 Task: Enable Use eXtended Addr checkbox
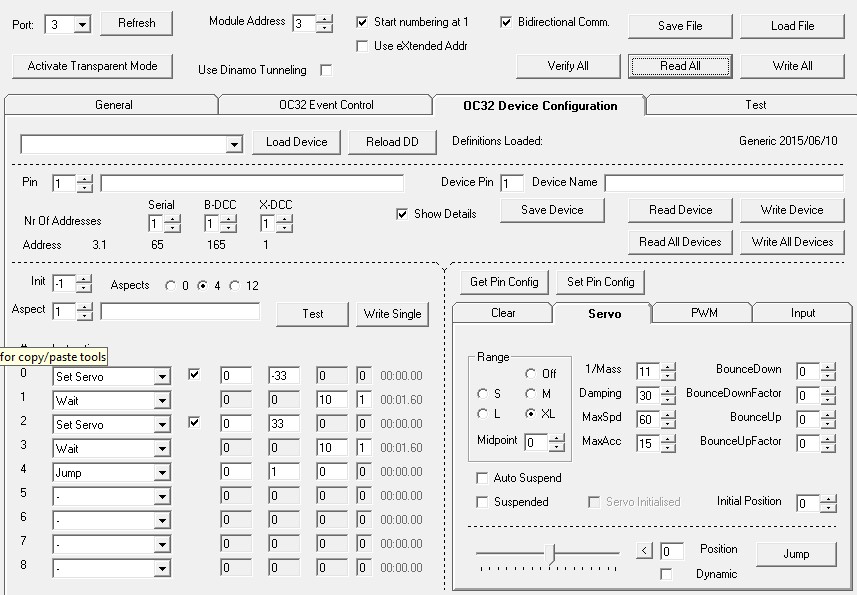coord(362,46)
